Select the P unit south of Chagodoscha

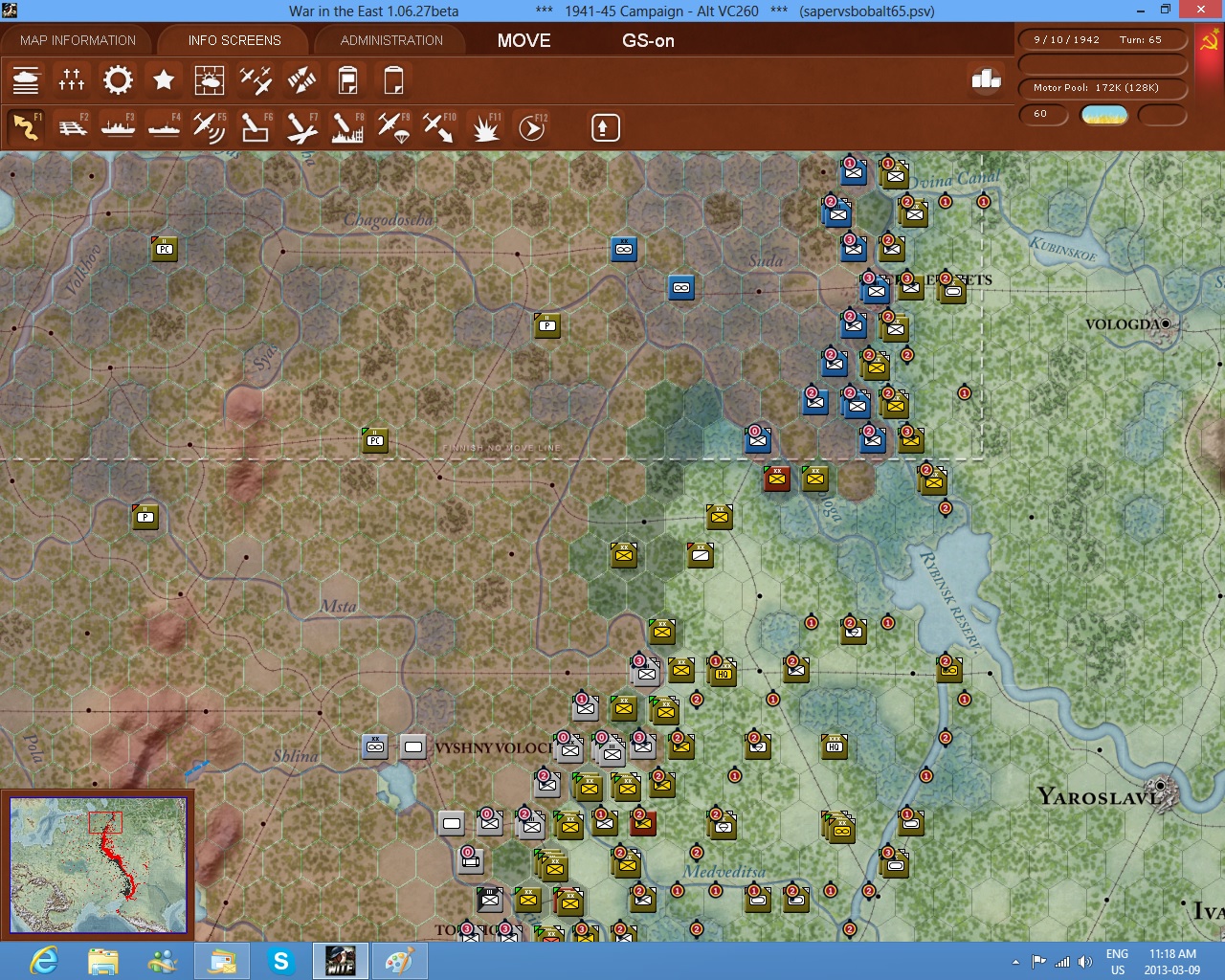point(547,325)
